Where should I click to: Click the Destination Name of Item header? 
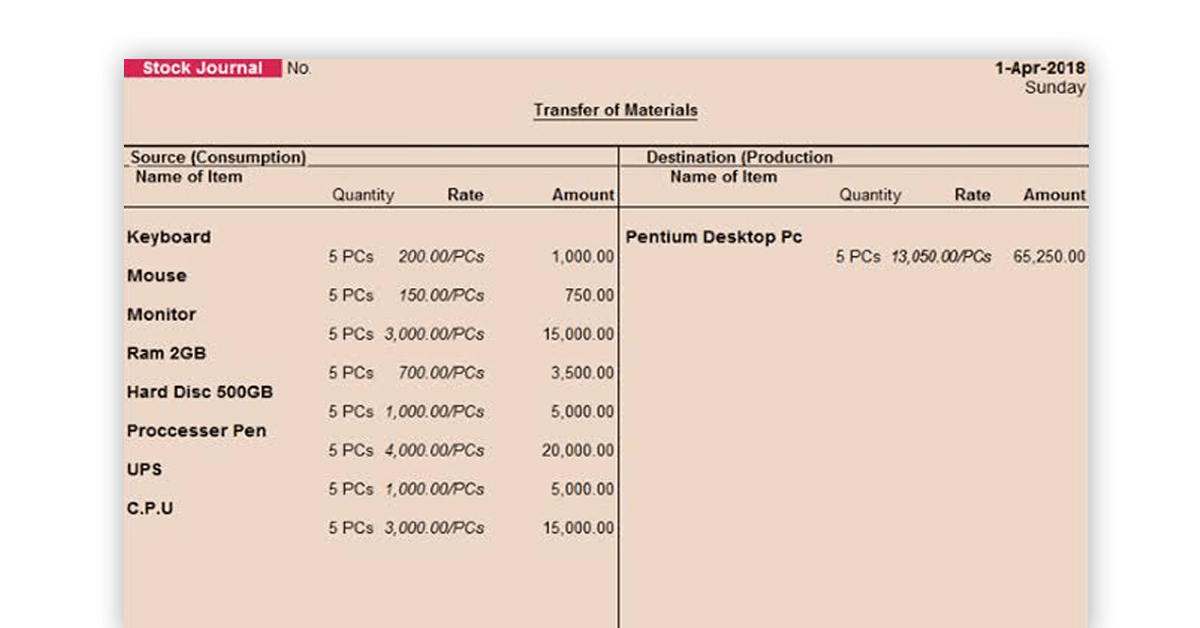tap(723, 177)
